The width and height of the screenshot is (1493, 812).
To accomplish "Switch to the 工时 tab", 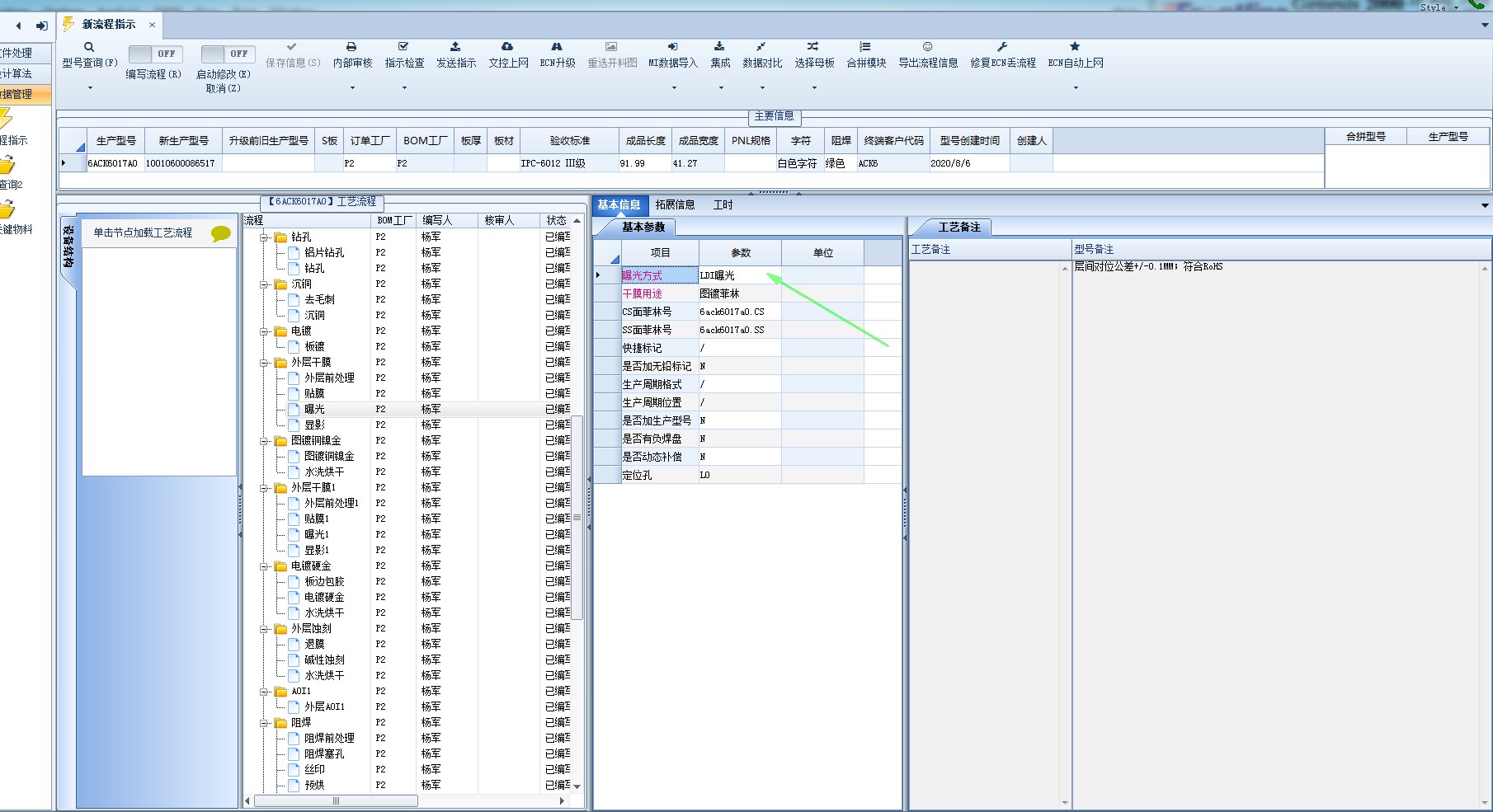I will (x=723, y=205).
